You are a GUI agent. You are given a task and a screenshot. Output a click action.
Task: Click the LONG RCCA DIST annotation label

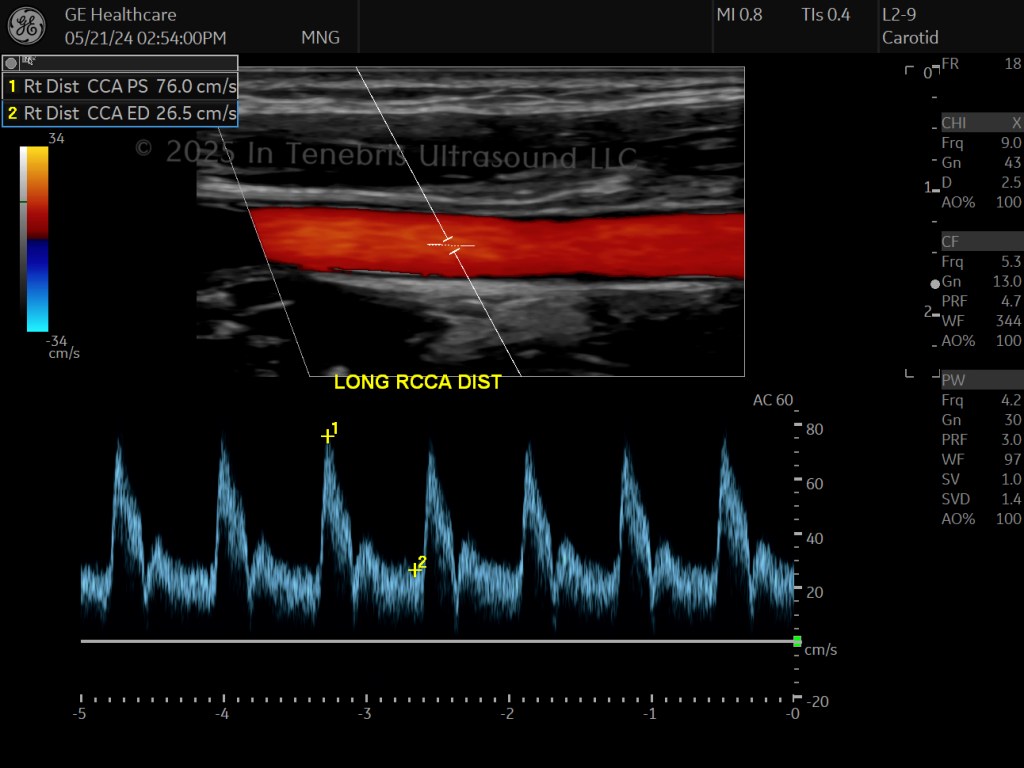click(x=417, y=382)
